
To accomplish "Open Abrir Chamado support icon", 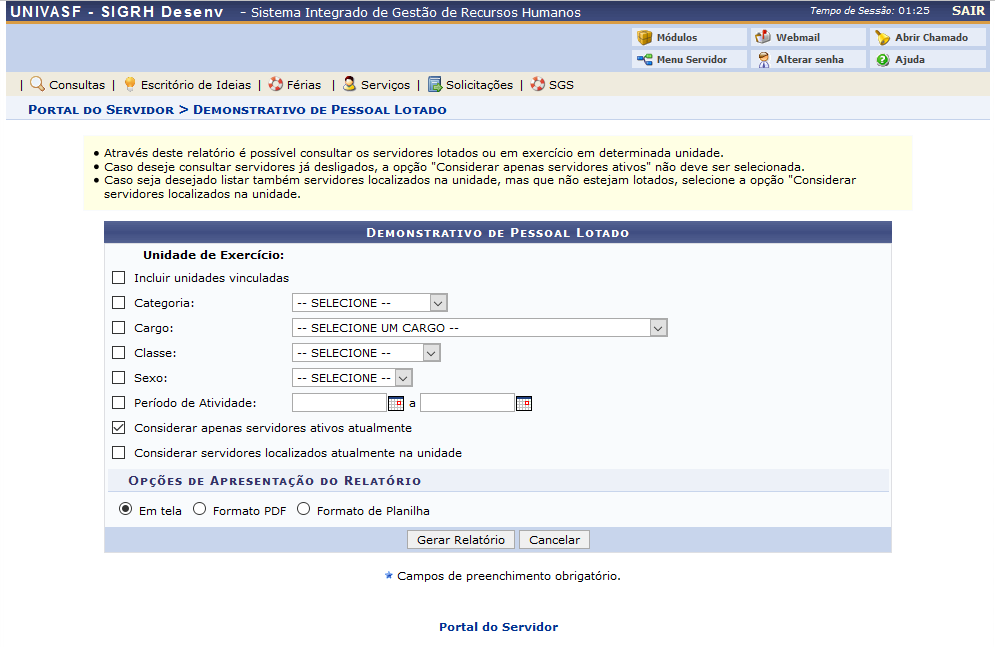I will [x=882, y=38].
